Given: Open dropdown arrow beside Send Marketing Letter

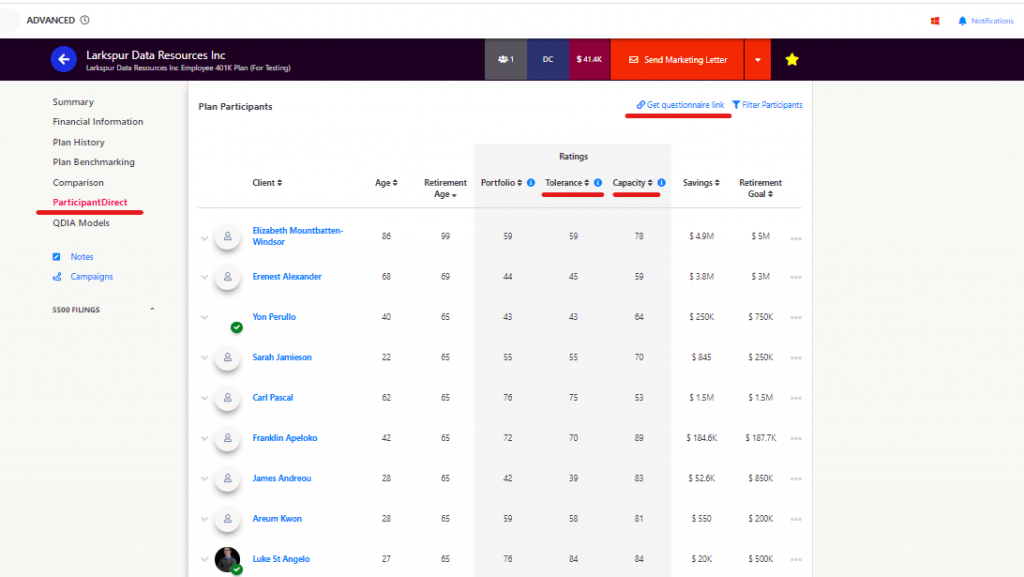Looking at the screenshot, I should point(758,60).
